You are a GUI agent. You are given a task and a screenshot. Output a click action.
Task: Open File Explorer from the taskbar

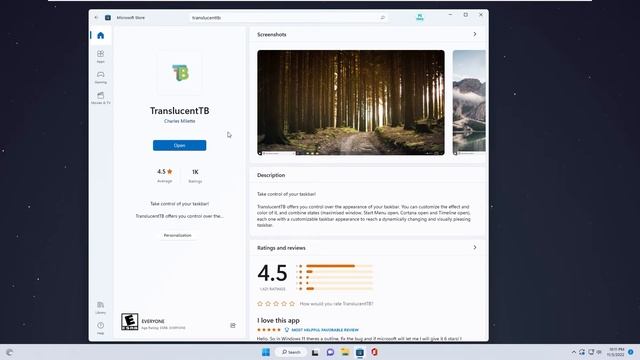pos(345,352)
